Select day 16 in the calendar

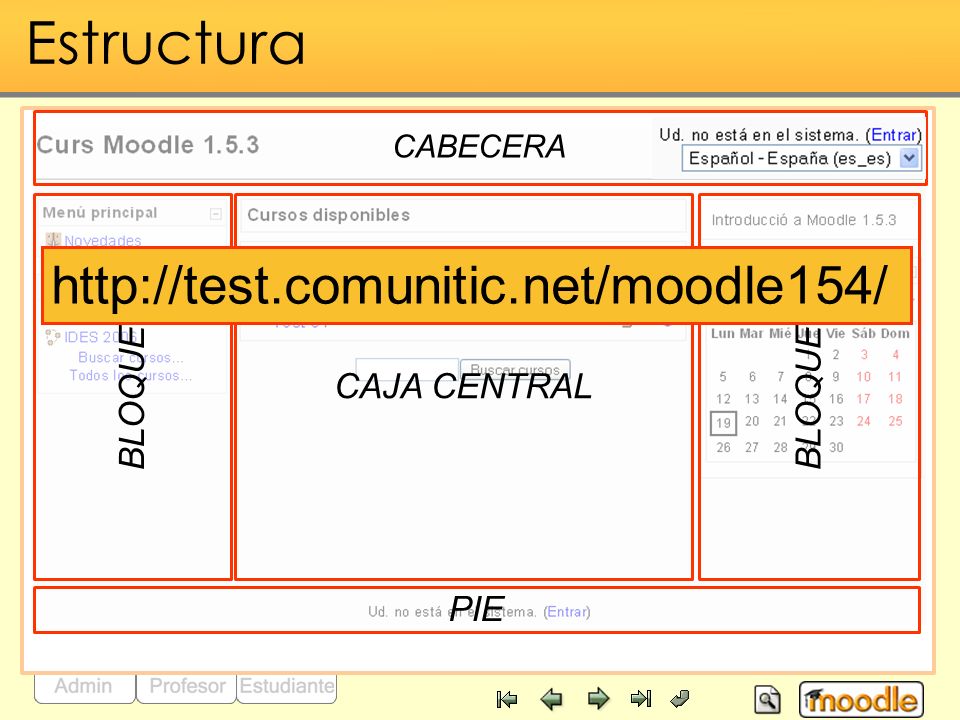pos(836,399)
